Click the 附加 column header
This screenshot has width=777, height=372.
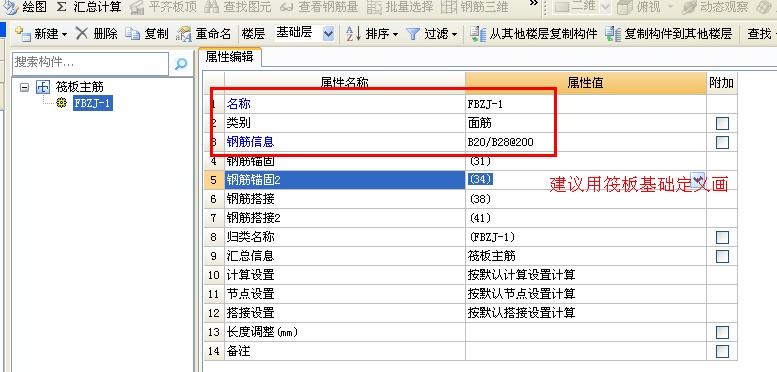pos(722,82)
